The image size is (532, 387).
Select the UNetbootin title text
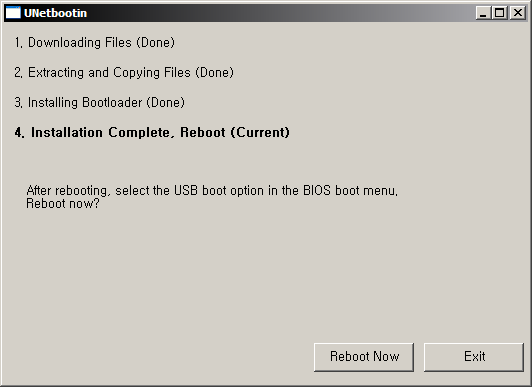click(56, 13)
